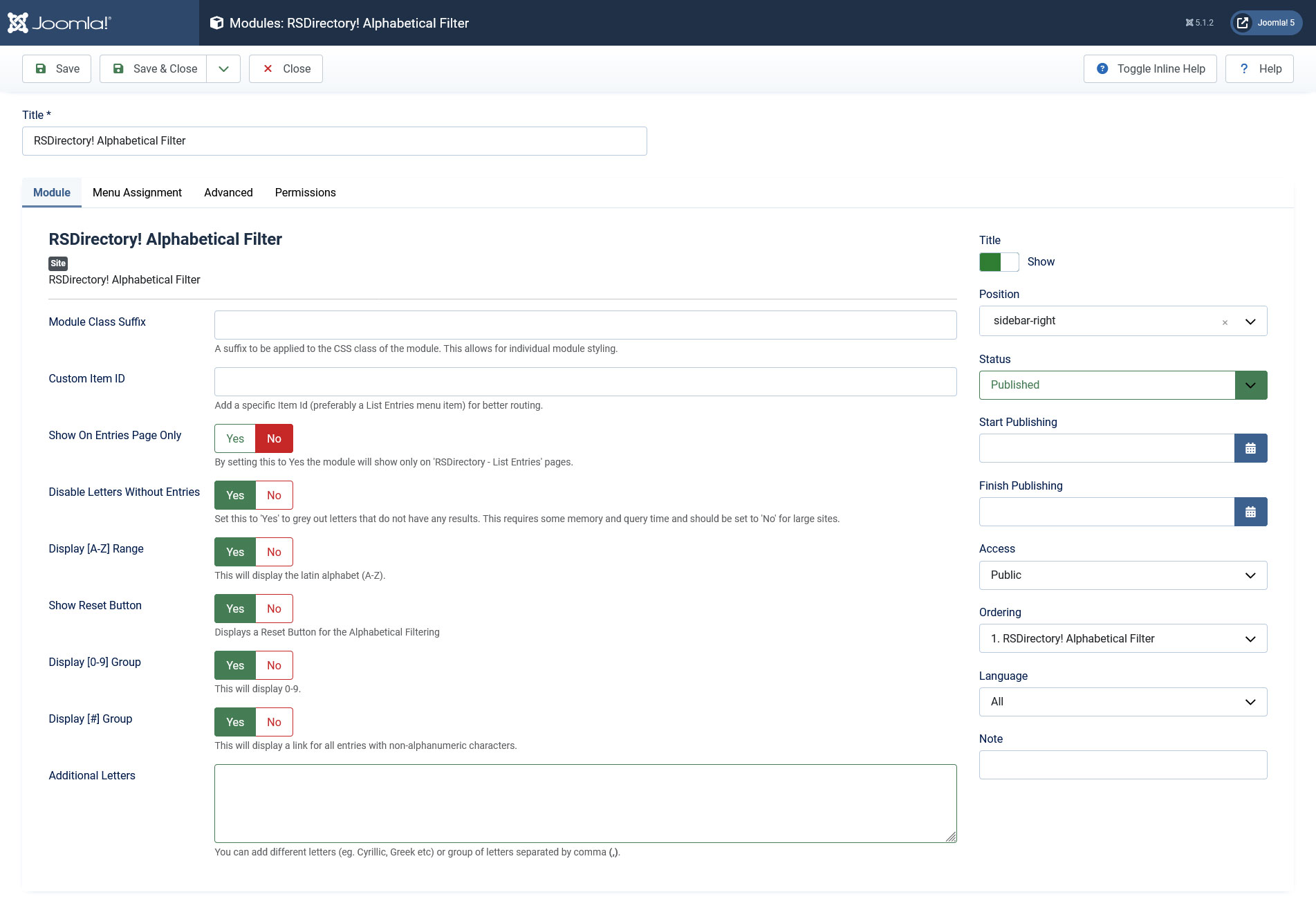Open the Advanced tab
This screenshot has height=899, width=1316.
(228, 192)
